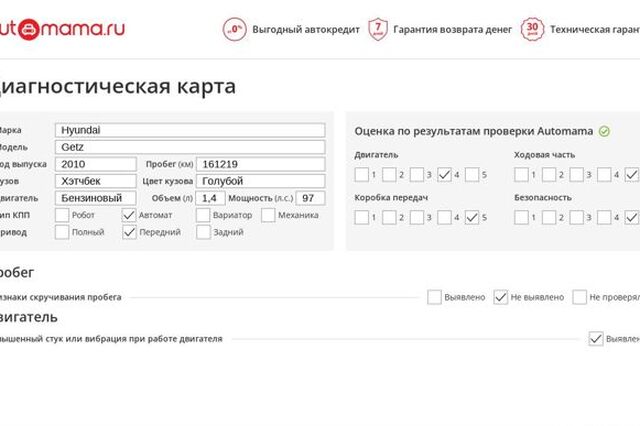Select rating 2 for Двигатель
The image size is (640, 426).
[x=389, y=175]
